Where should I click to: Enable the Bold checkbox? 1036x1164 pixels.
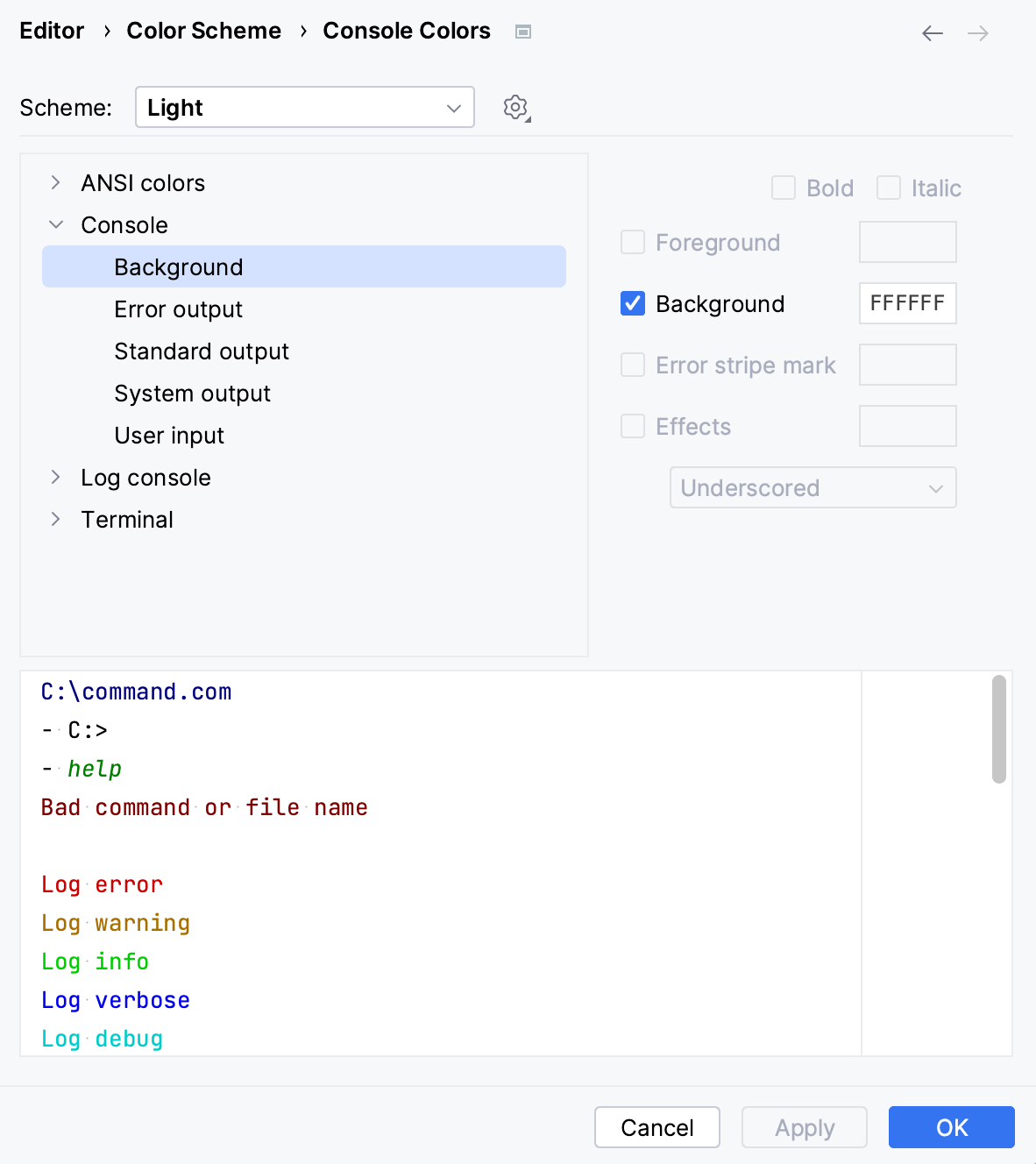783,188
